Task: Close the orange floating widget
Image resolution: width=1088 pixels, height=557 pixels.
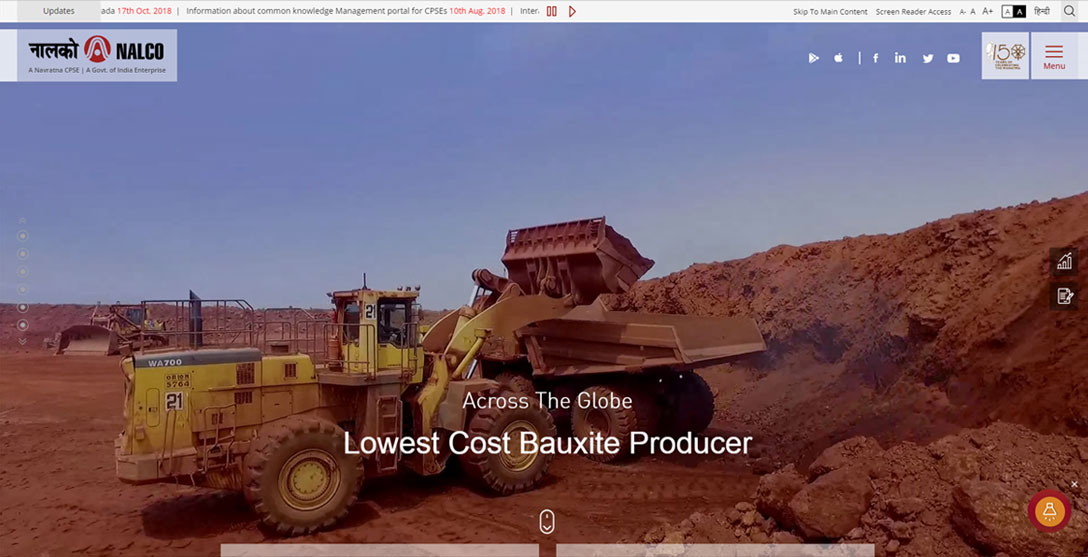Action: click(x=1074, y=484)
